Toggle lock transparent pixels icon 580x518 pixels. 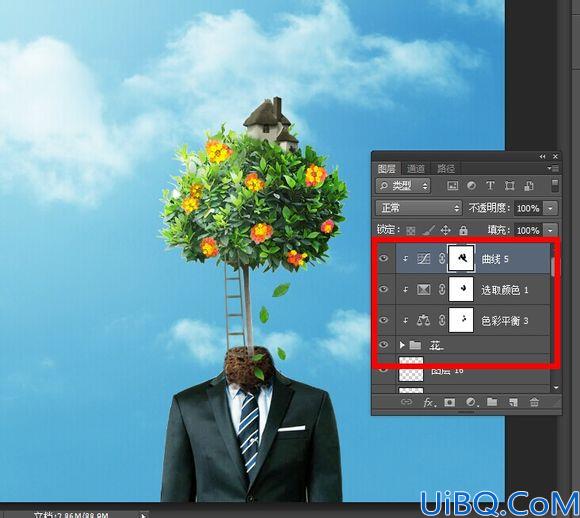(411, 231)
